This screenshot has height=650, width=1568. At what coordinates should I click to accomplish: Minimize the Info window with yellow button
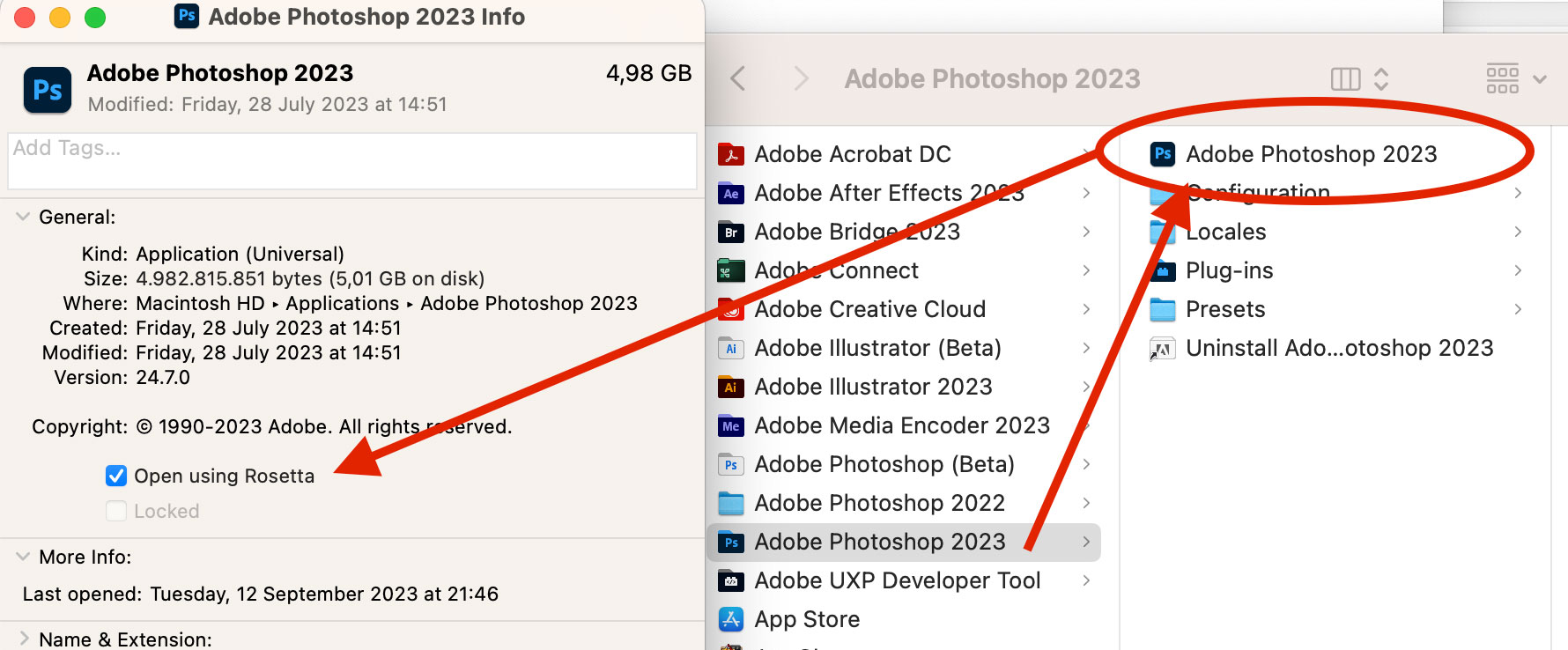60,17
